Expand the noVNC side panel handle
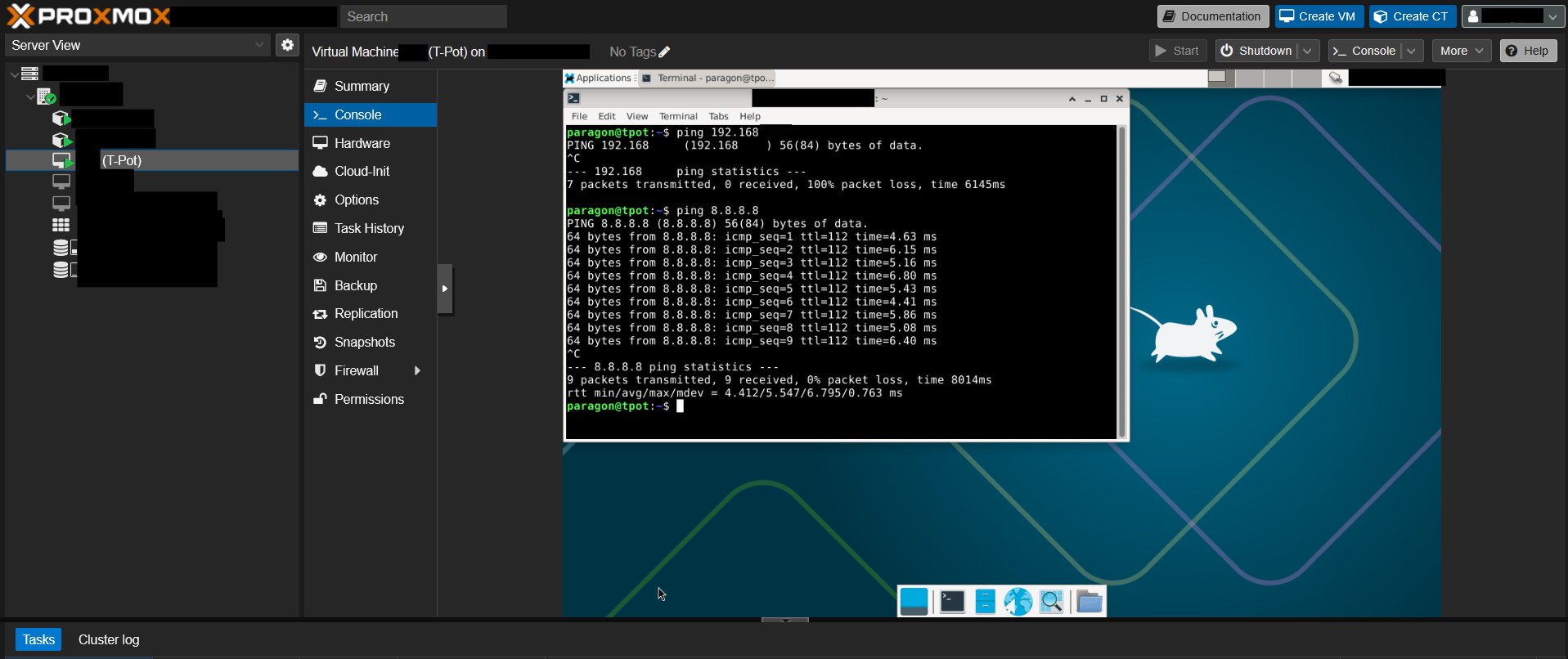1568x659 pixels. 444,289
